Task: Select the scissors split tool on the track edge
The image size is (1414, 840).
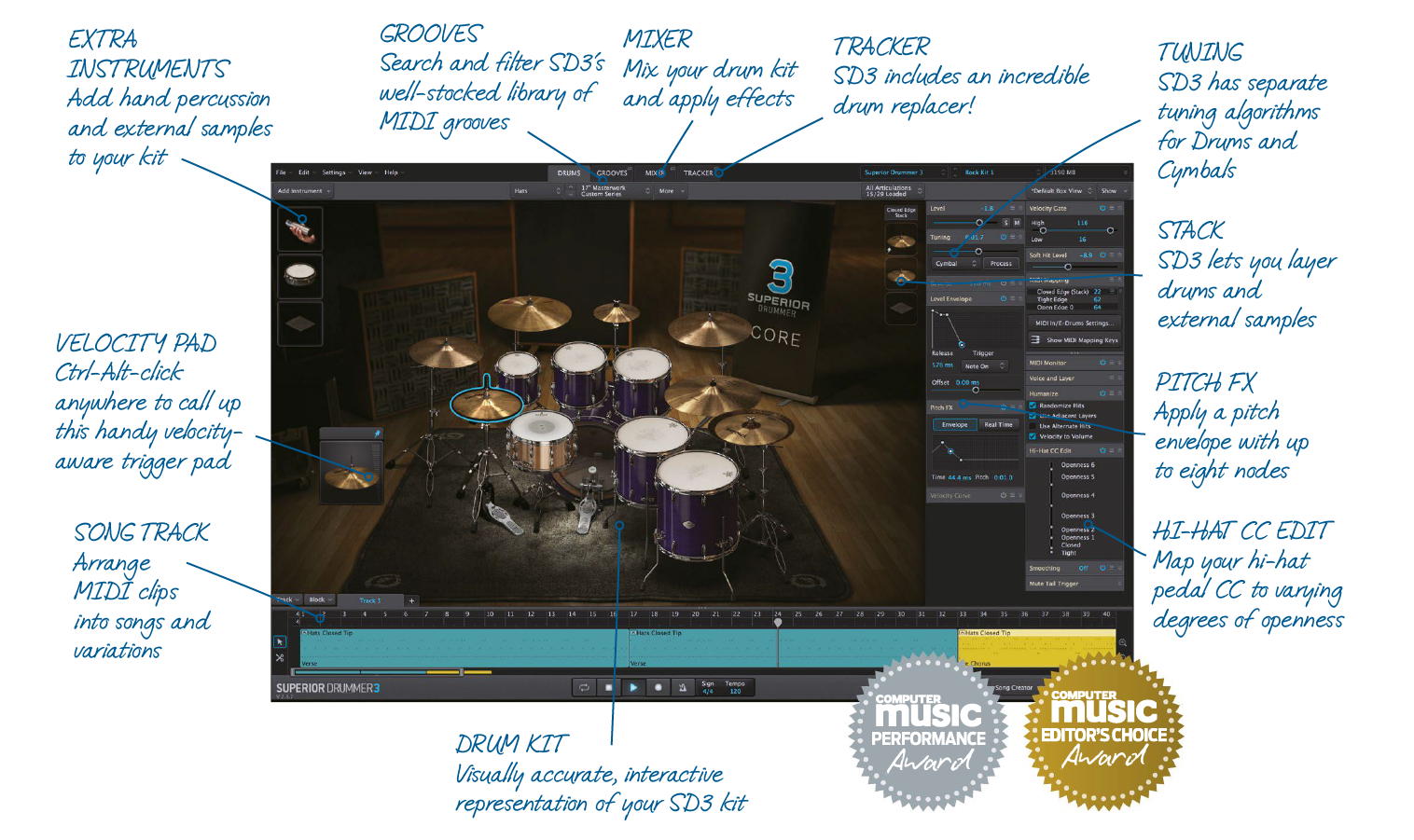Action: click(x=279, y=656)
